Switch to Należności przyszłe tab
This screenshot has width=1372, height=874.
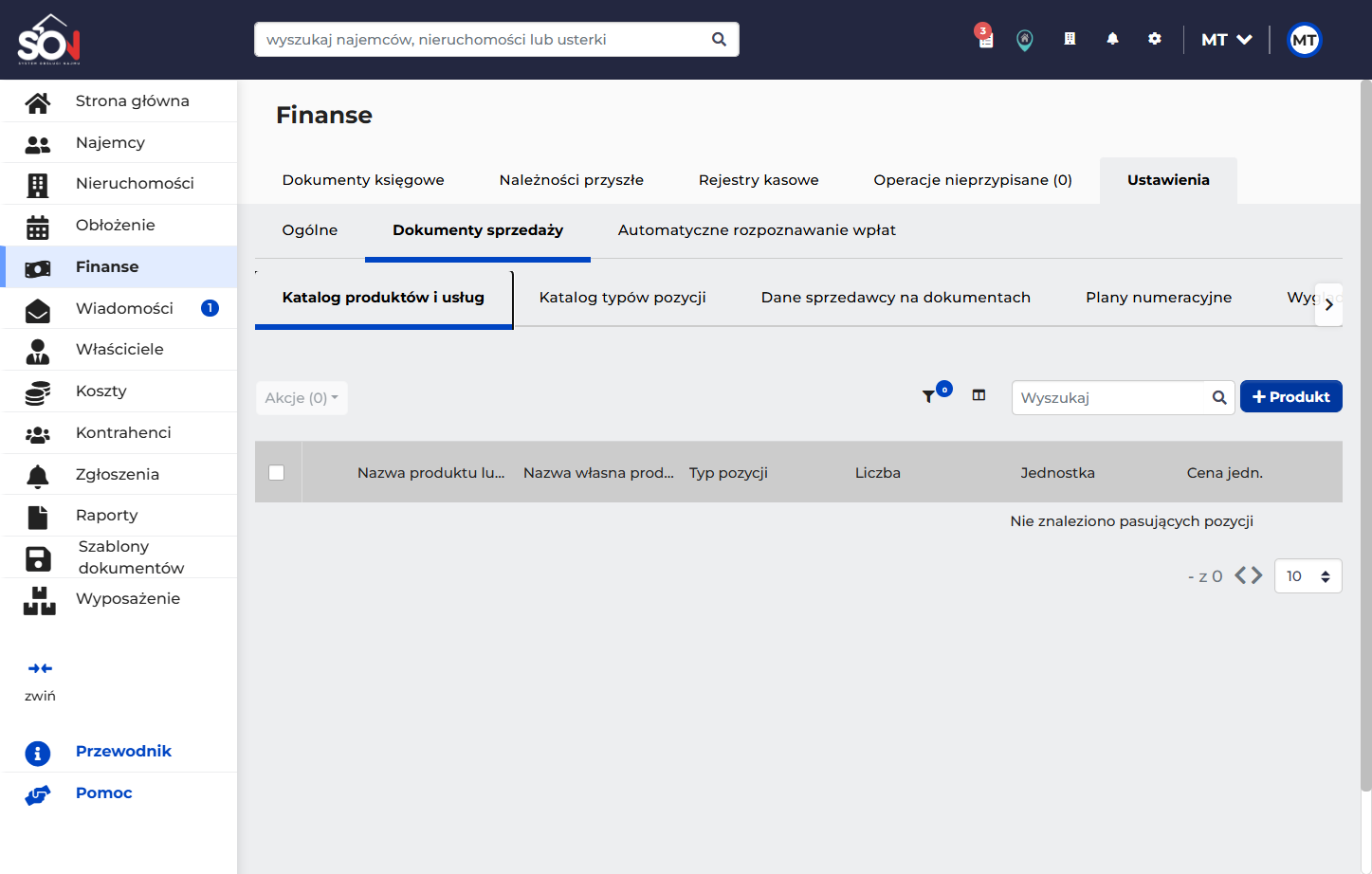click(x=572, y=180)
